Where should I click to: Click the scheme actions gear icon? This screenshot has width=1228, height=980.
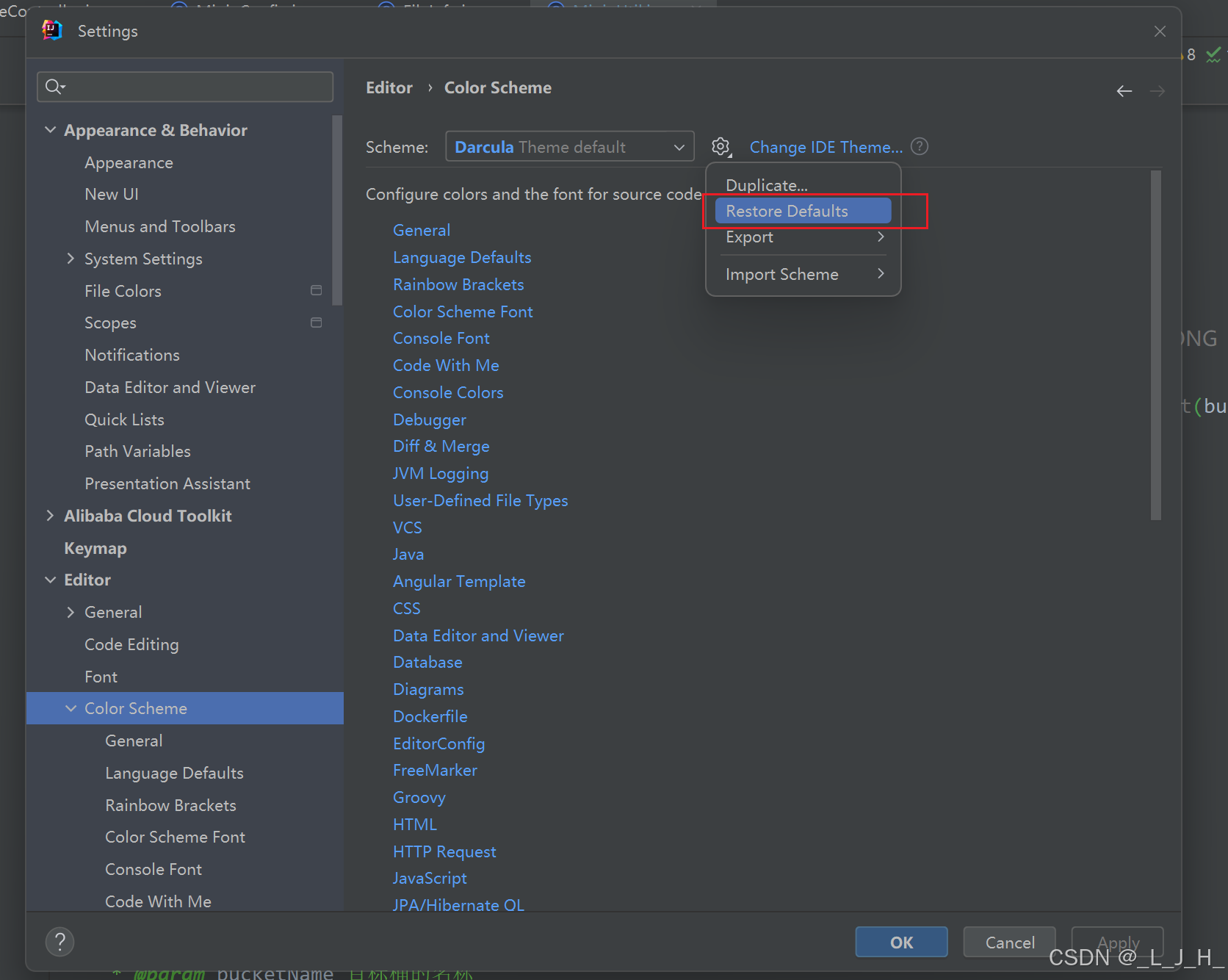click(721, 147)
